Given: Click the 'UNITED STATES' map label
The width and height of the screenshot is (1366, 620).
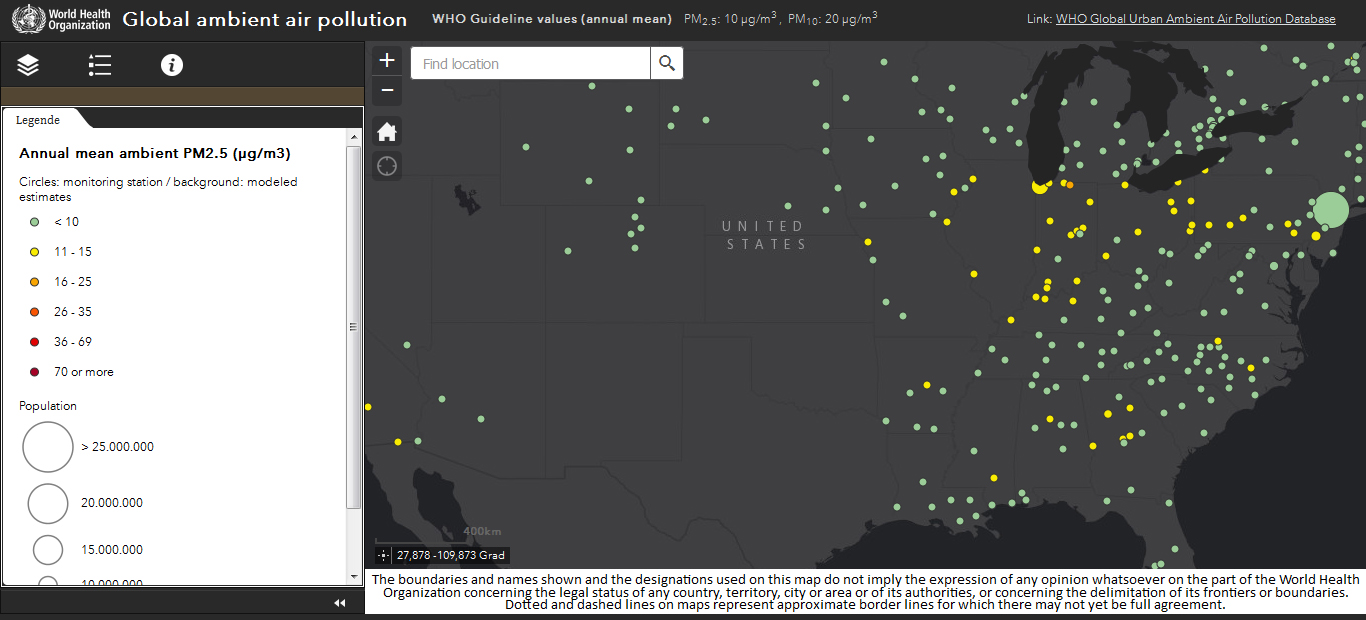Looking at the screenshot, I should pos(765,235).
